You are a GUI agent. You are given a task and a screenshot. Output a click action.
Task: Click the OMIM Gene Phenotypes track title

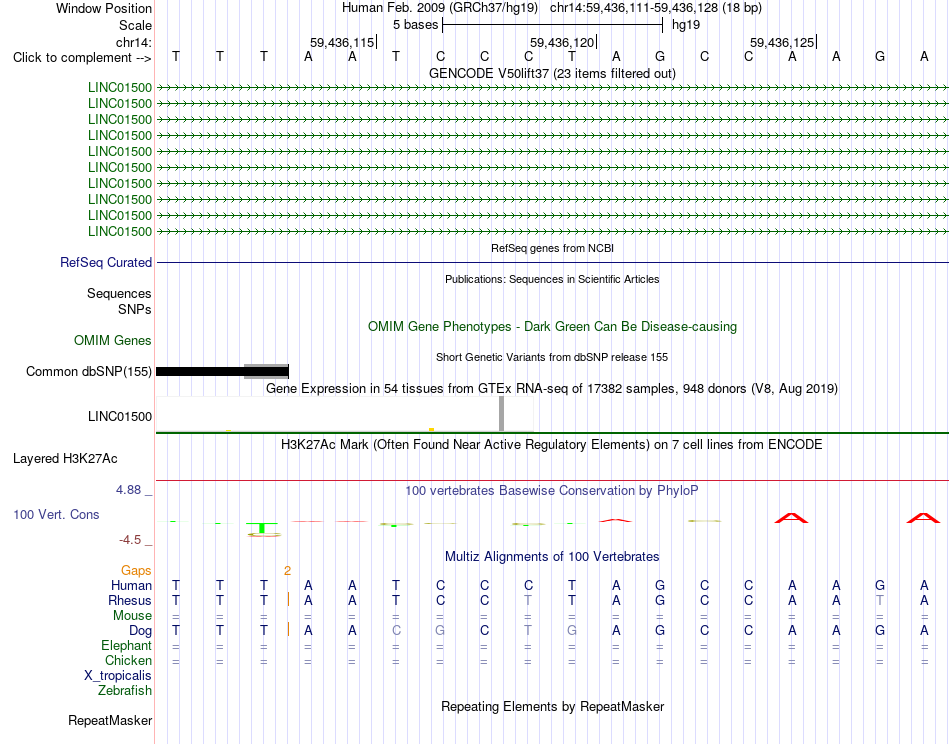[x=552, y=327]
